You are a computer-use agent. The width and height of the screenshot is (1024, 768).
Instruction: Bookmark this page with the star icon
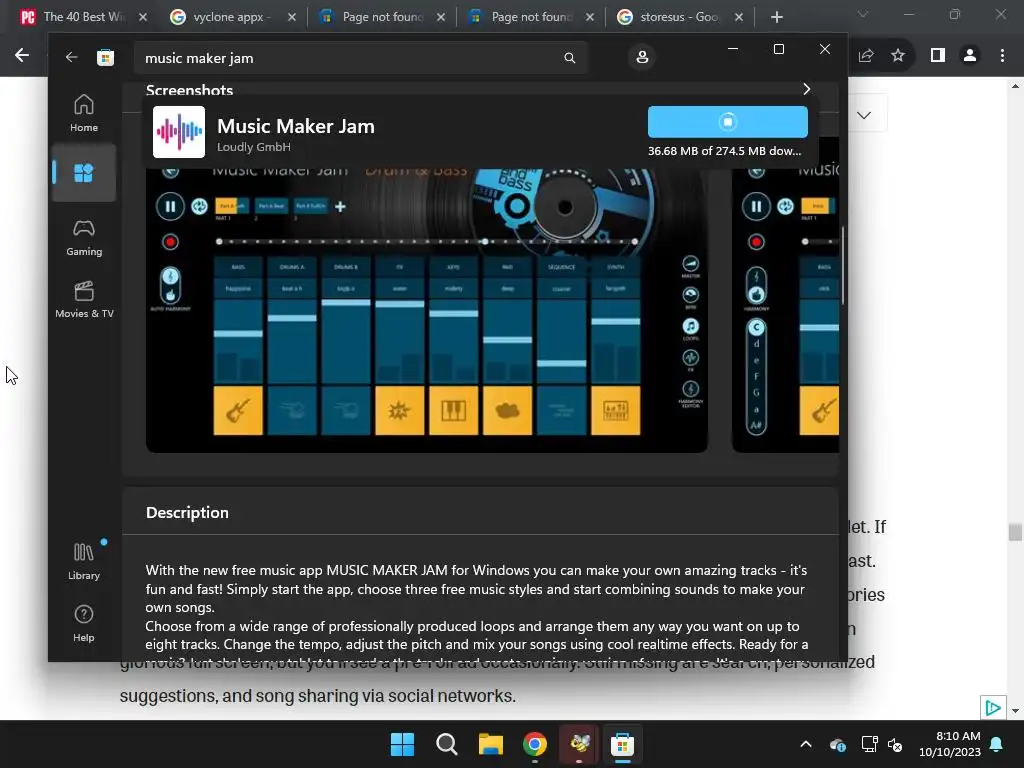coord(898,56)
